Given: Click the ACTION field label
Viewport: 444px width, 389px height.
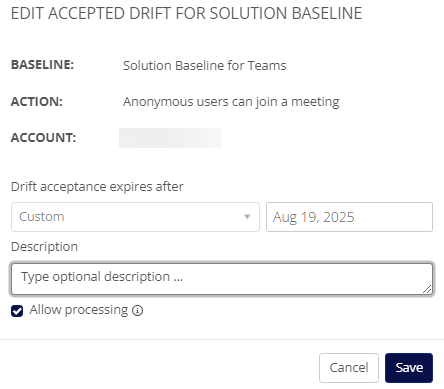Looking at the screenshot, I should point(37,101).
